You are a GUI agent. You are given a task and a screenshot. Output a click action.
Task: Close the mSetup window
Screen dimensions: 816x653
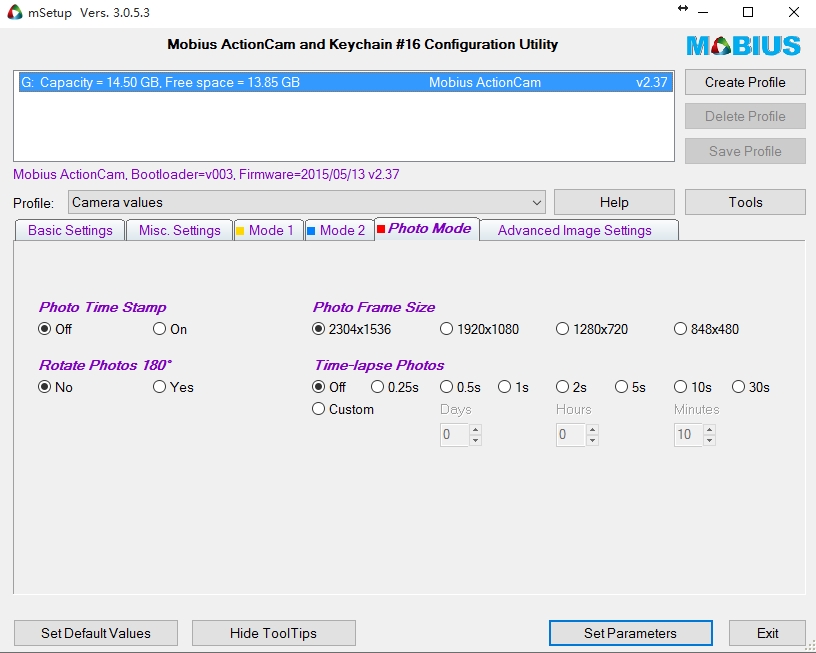(794, 12)
